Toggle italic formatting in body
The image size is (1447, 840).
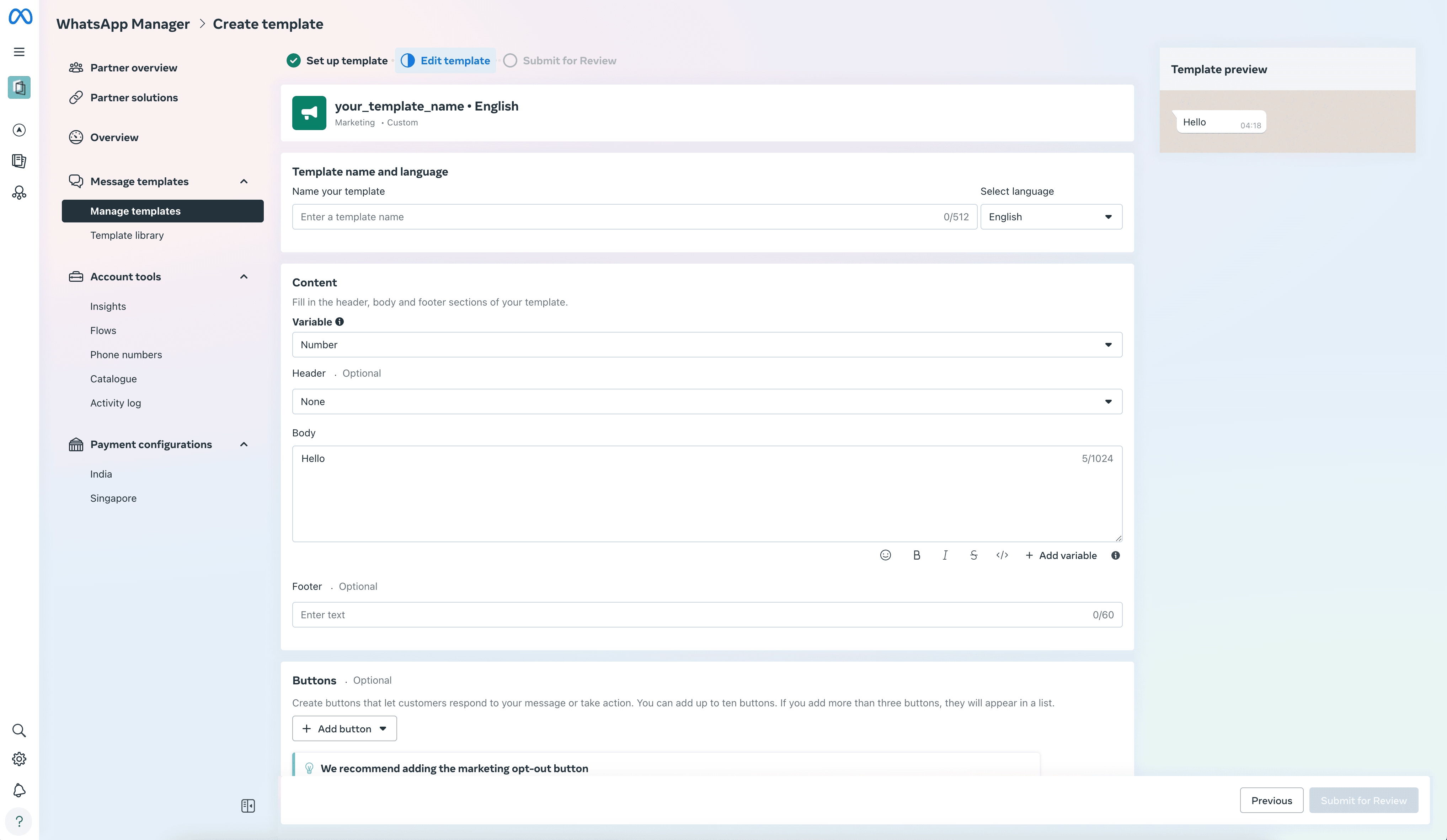945,555
